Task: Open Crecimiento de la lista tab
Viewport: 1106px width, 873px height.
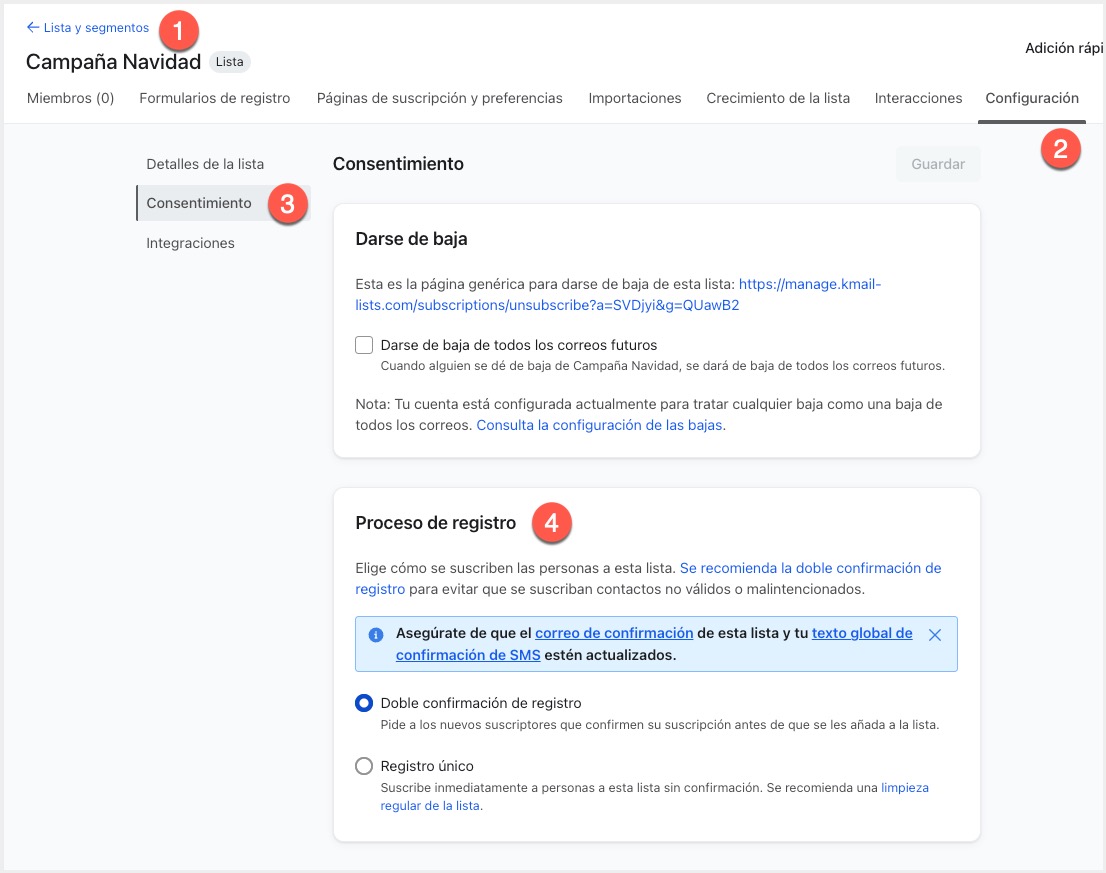Action: [x=777, y=98]
